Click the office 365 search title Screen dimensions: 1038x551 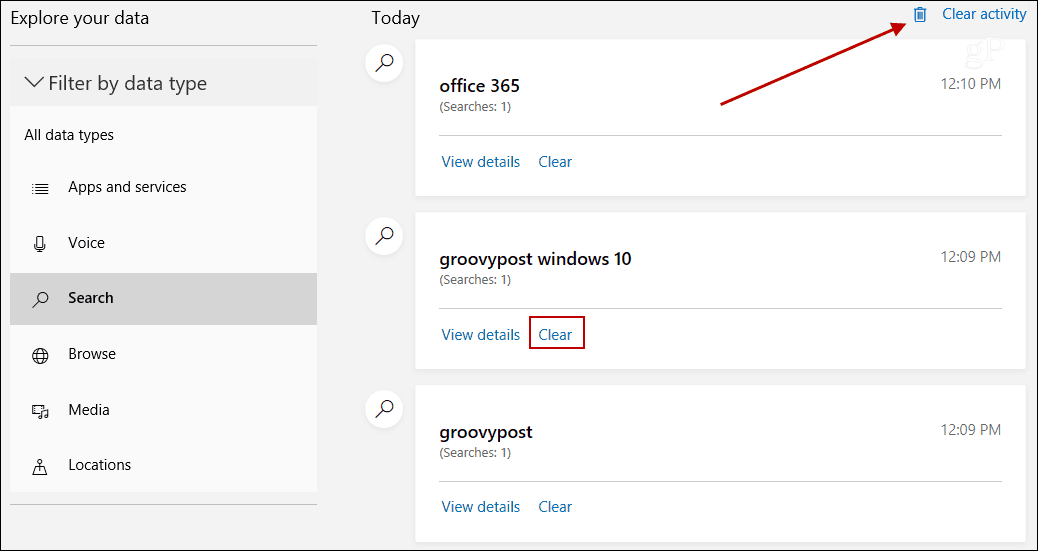(479, 86)
